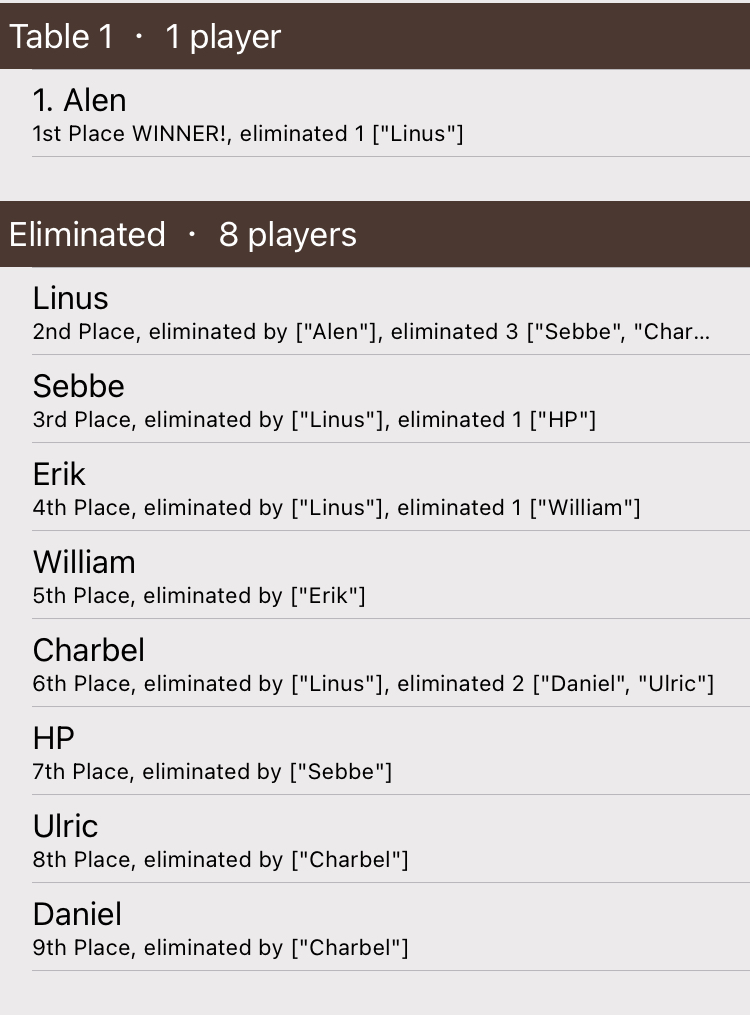The height and width of the screenshot is (1015, 750).
Task: Click Linus's truncated elimination details text
Action: point(371,331)
